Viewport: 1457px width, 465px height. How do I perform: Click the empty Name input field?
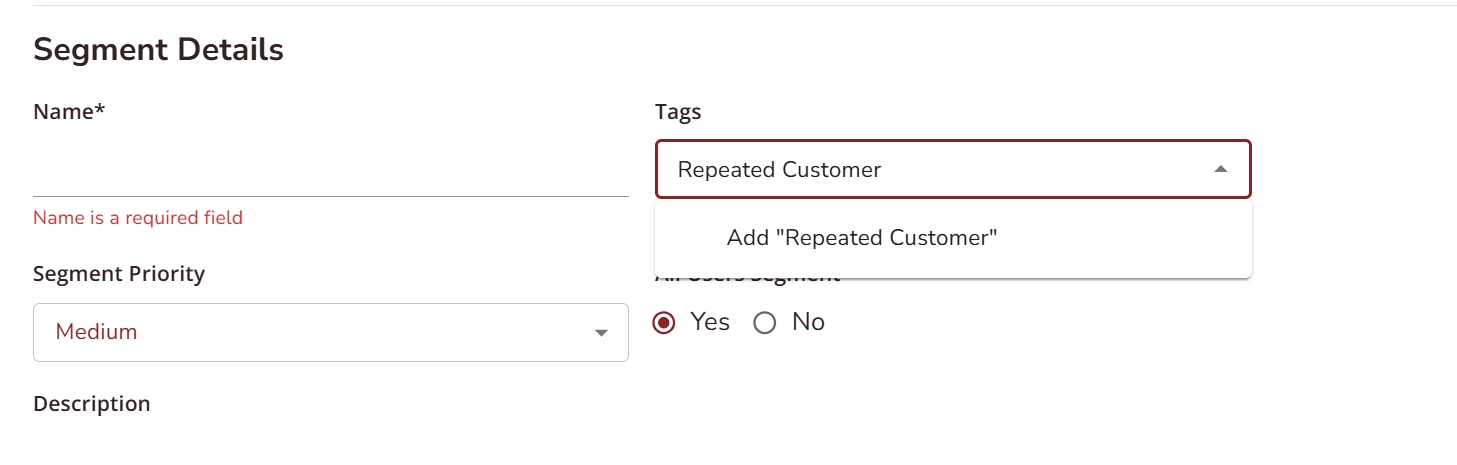point(330,170)
